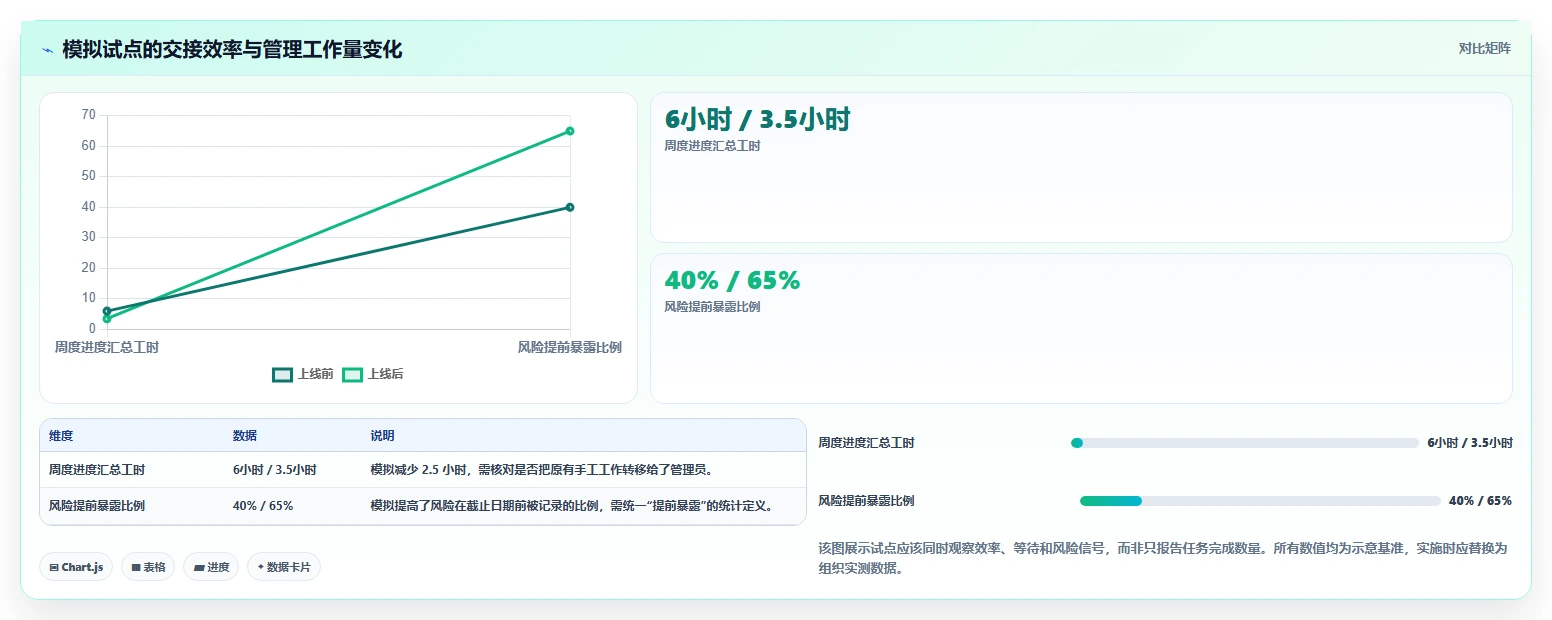Image resolution: width=1552 pixels, height=620 pixels.
Task: Click table cell 周度进度汇总工时
Action: click(97, 470)
